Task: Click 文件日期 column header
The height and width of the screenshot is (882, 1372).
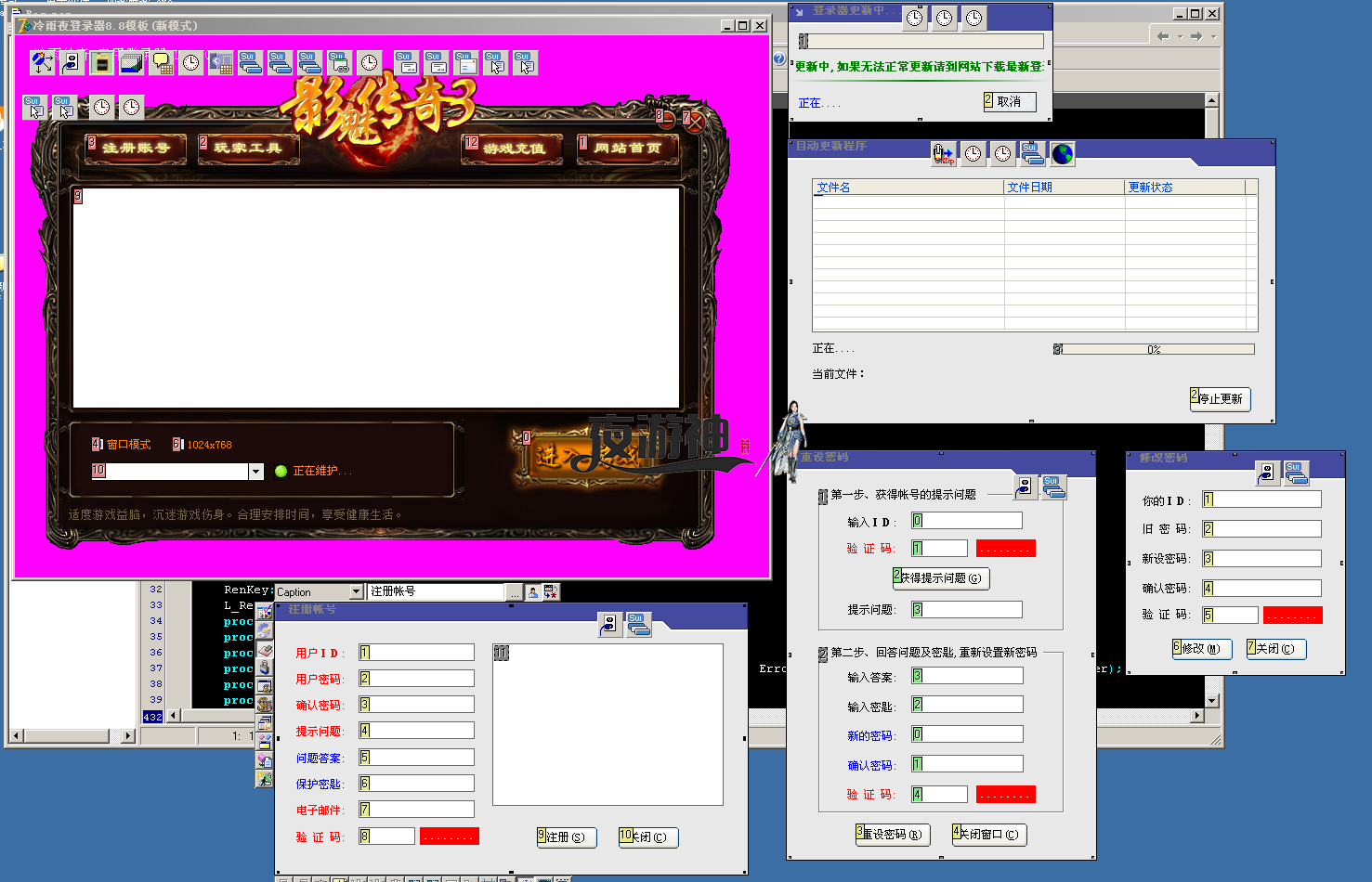Action: point(1065,187)
